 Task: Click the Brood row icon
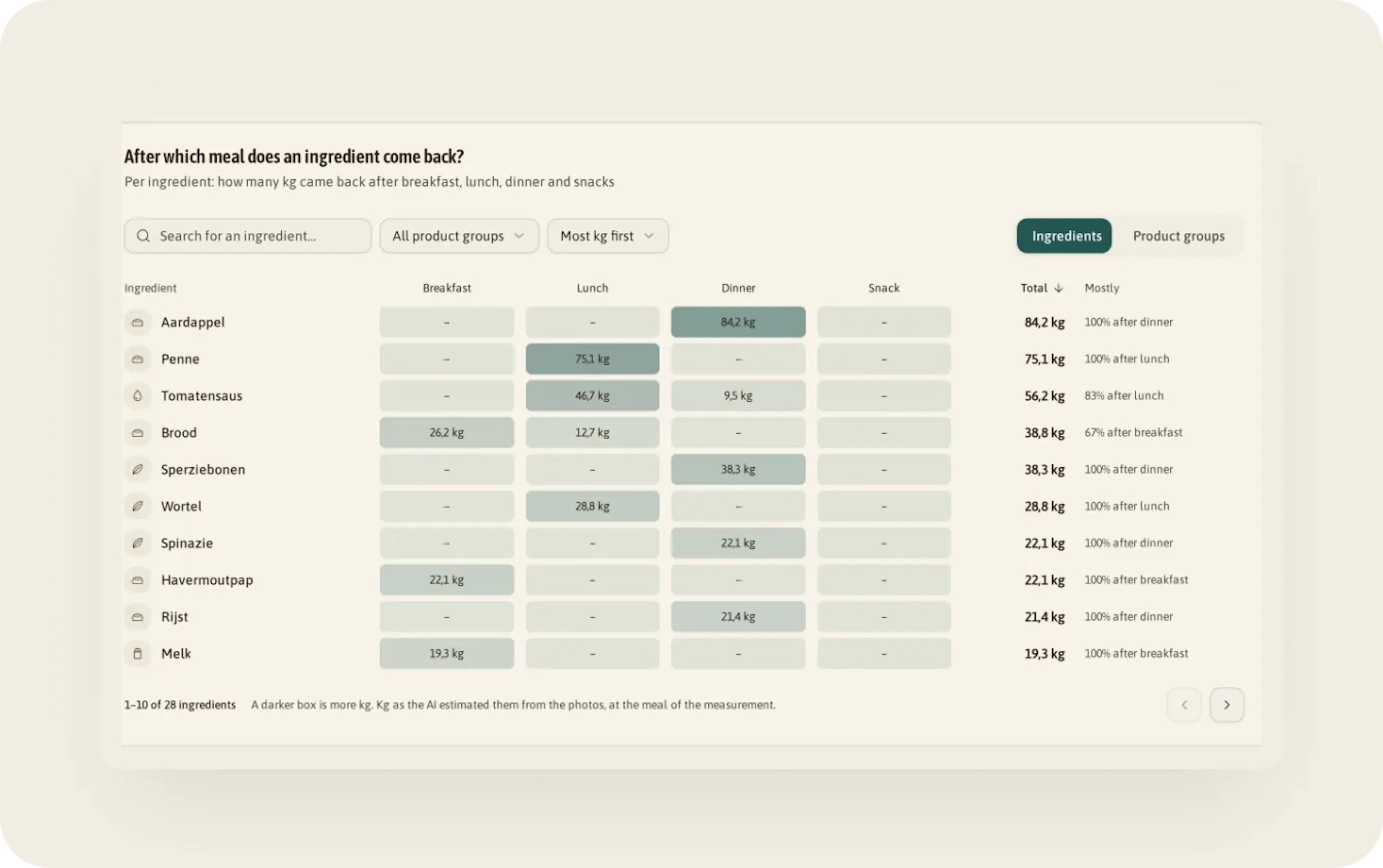coord(137,433)
